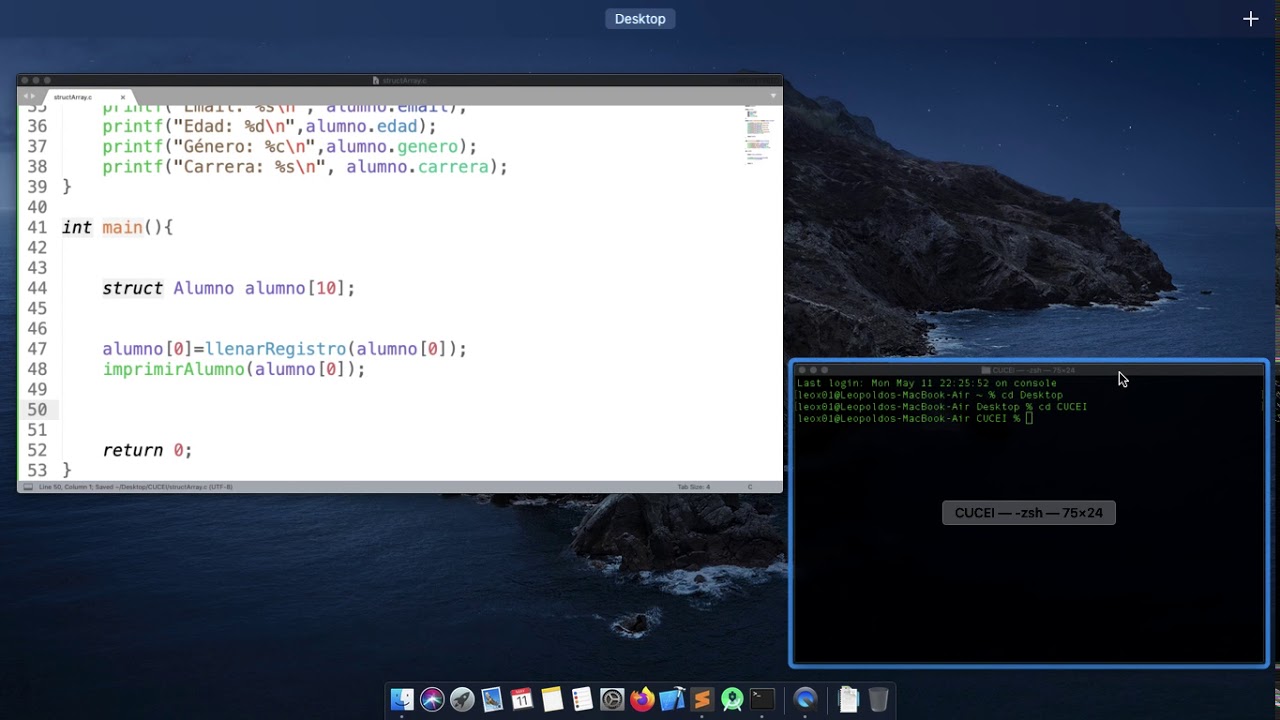Open Xcode hammer icon in Dock

coord(672,700)
